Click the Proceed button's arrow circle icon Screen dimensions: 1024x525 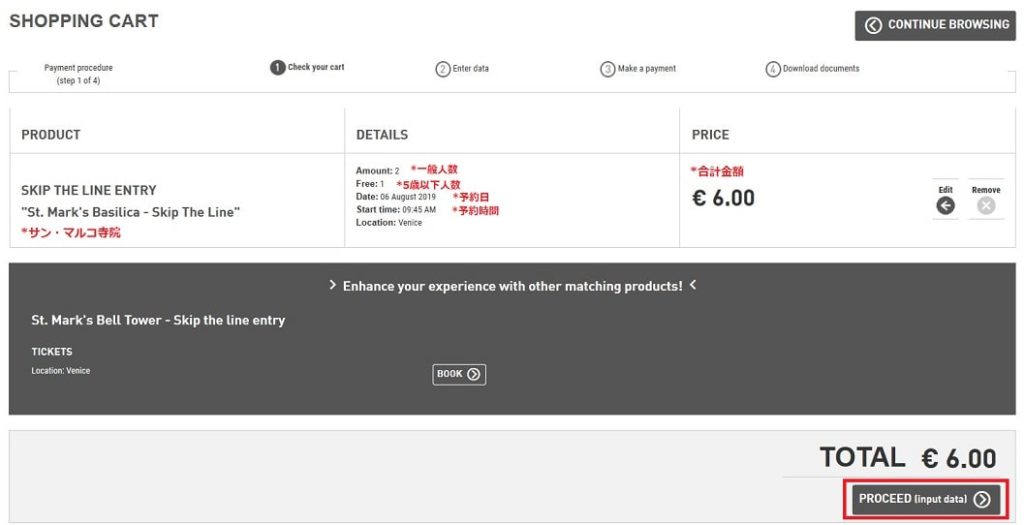tap(982, 500)
